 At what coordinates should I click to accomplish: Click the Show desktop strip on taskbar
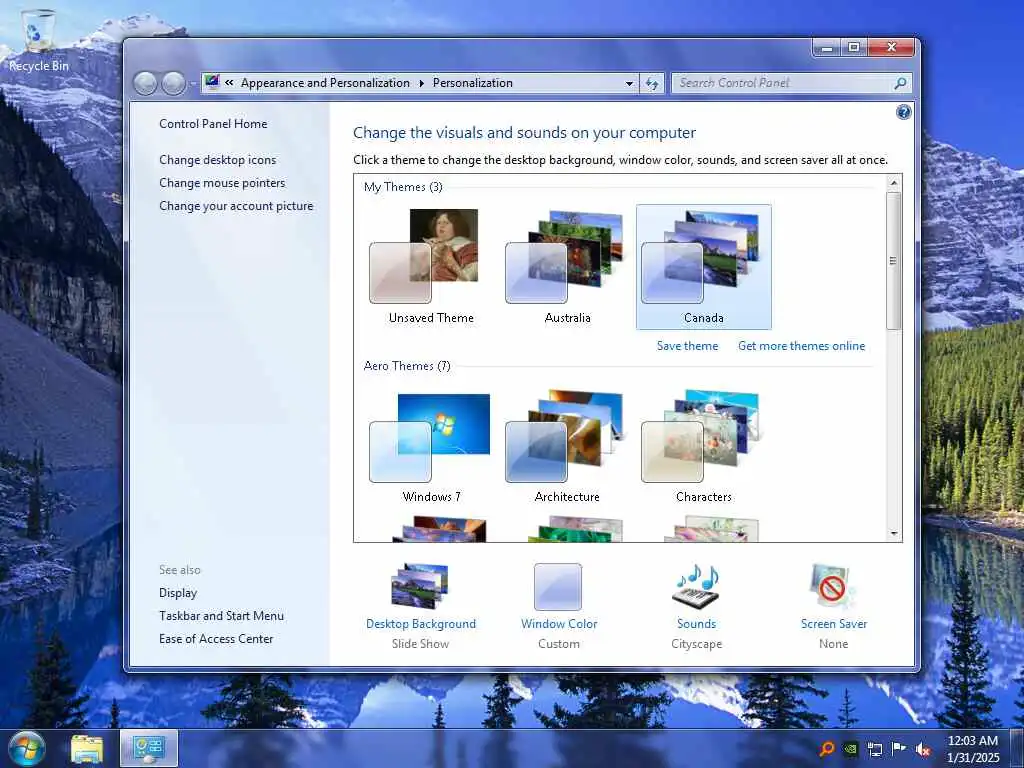coord(1017,749)
